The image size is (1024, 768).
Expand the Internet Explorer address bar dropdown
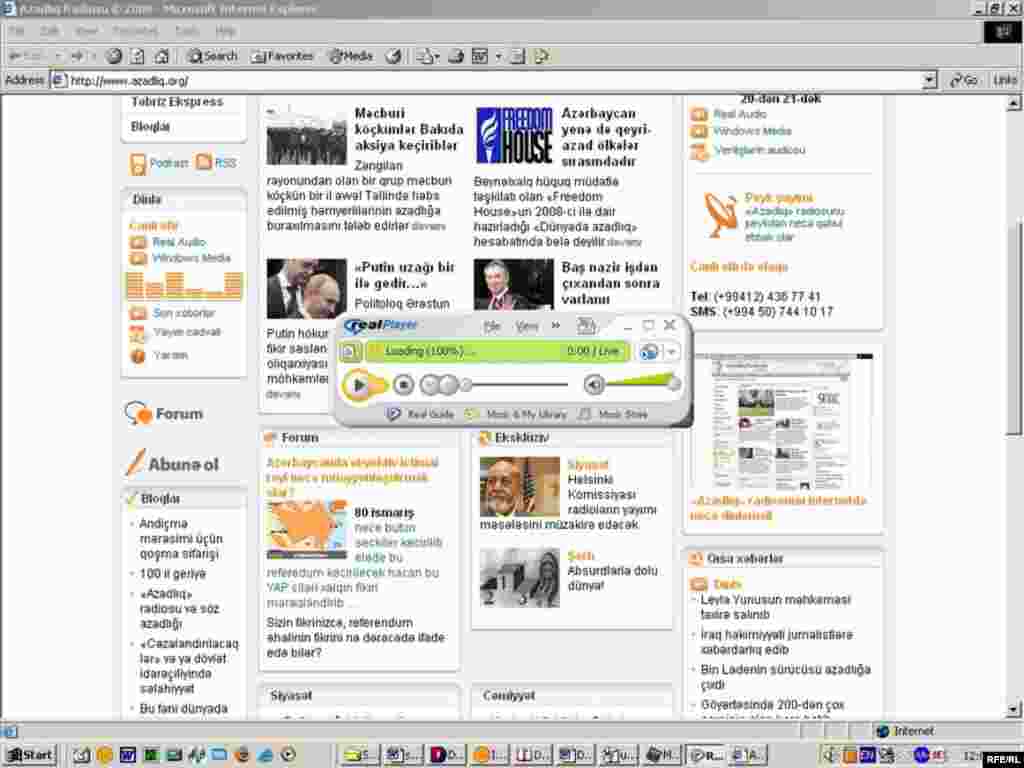pos(929,80)
